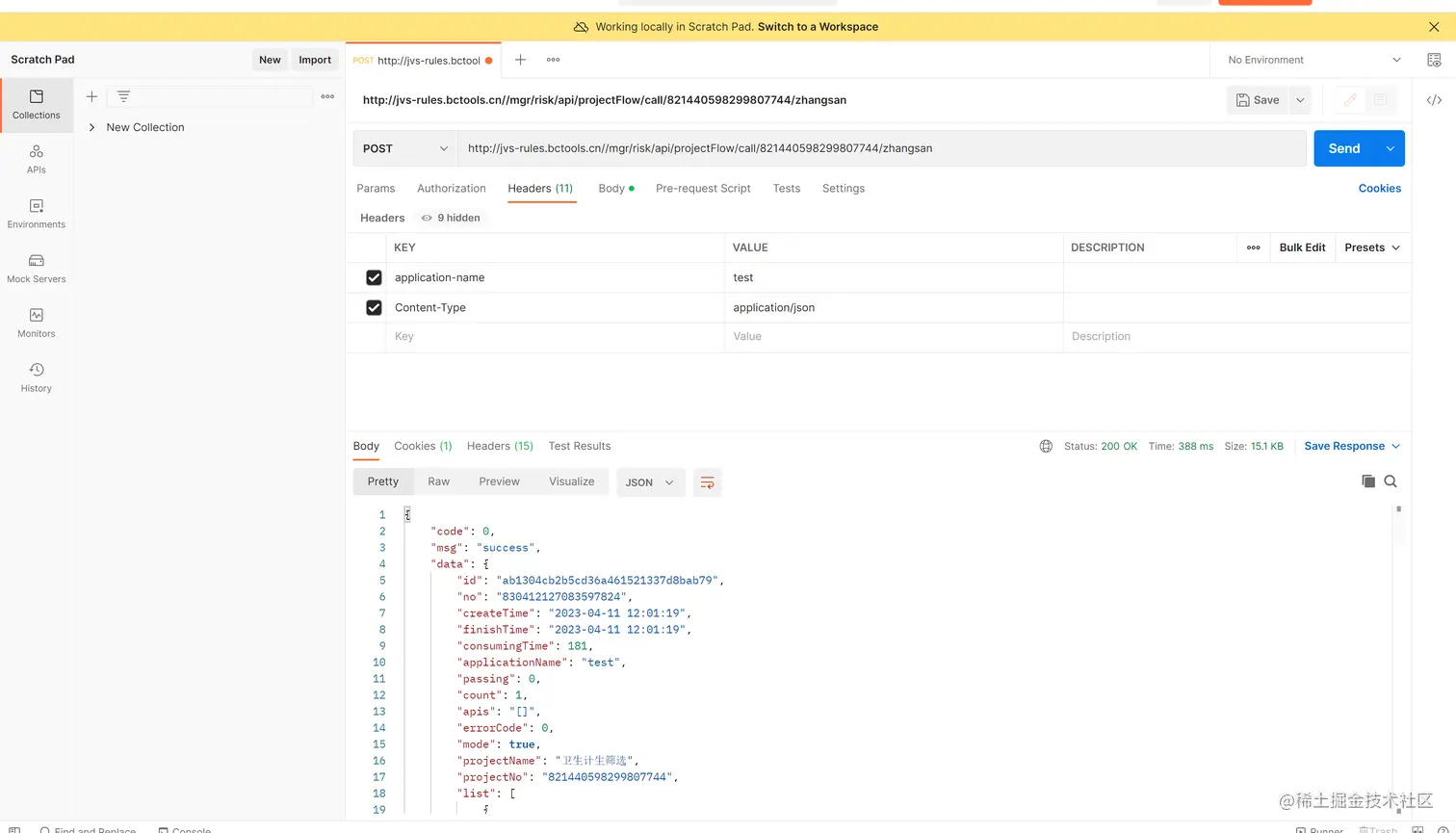Open the Collections sidebar panel
The width and height of the screenshot is (1456, 833).
point(37,104)
